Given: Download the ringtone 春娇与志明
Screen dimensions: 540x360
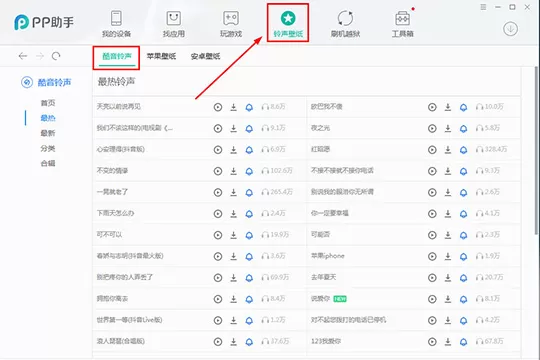Looking at the screenshot, I should pyautogui.click(x=233, y=256).
